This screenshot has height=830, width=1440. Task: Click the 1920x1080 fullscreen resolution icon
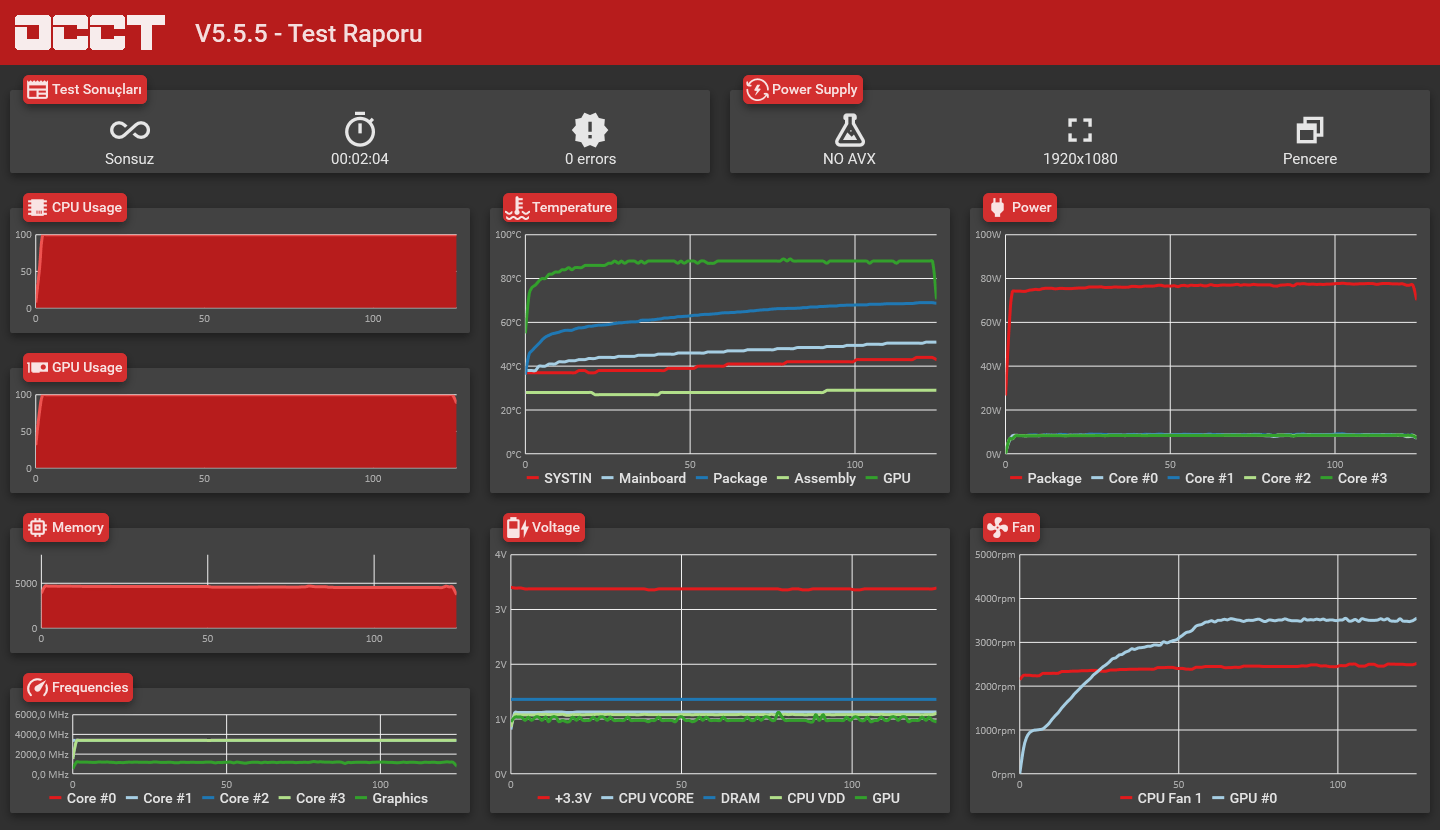coord(1080,129)
